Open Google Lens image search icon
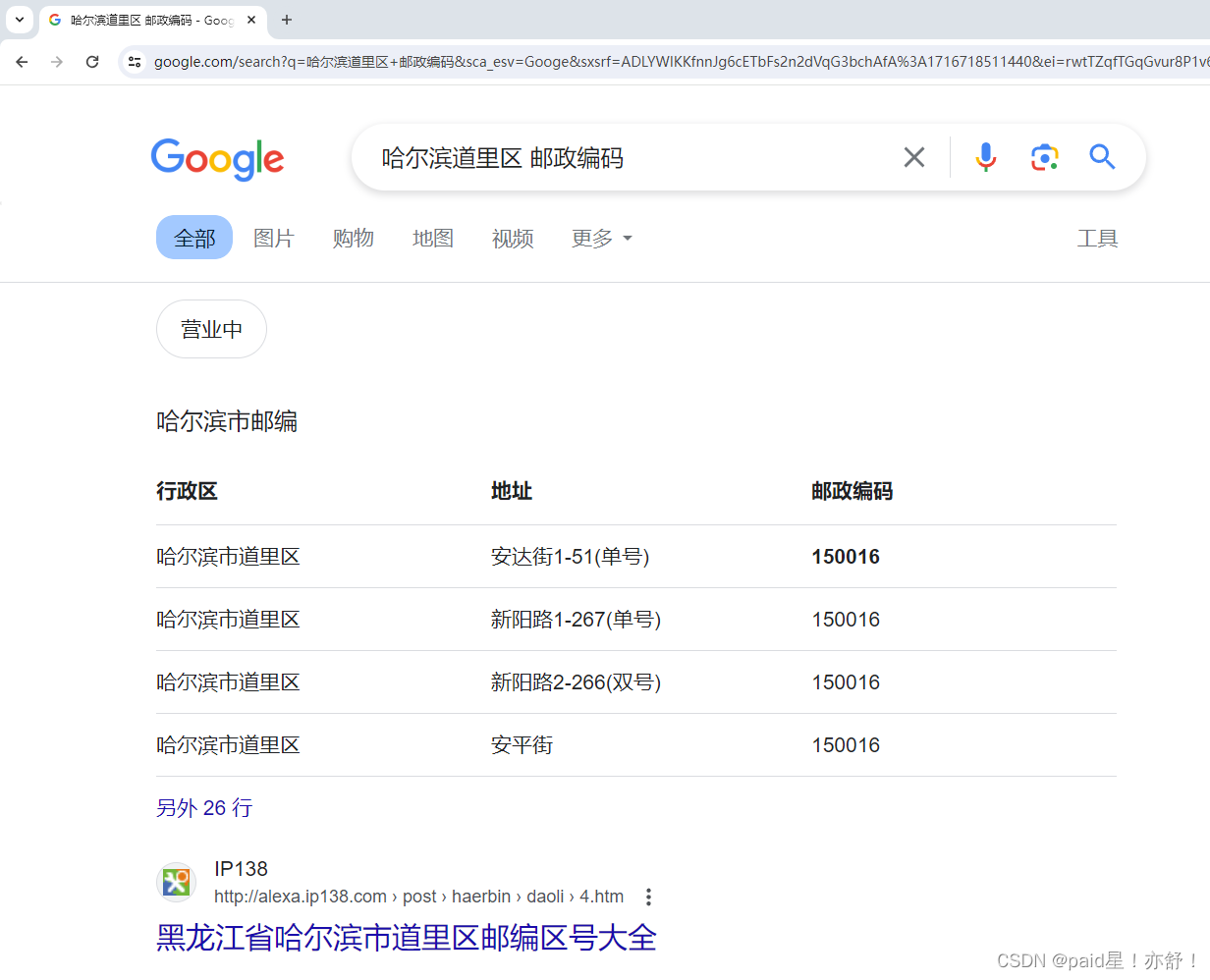1210x980 pixels. tap(1044, 157)
